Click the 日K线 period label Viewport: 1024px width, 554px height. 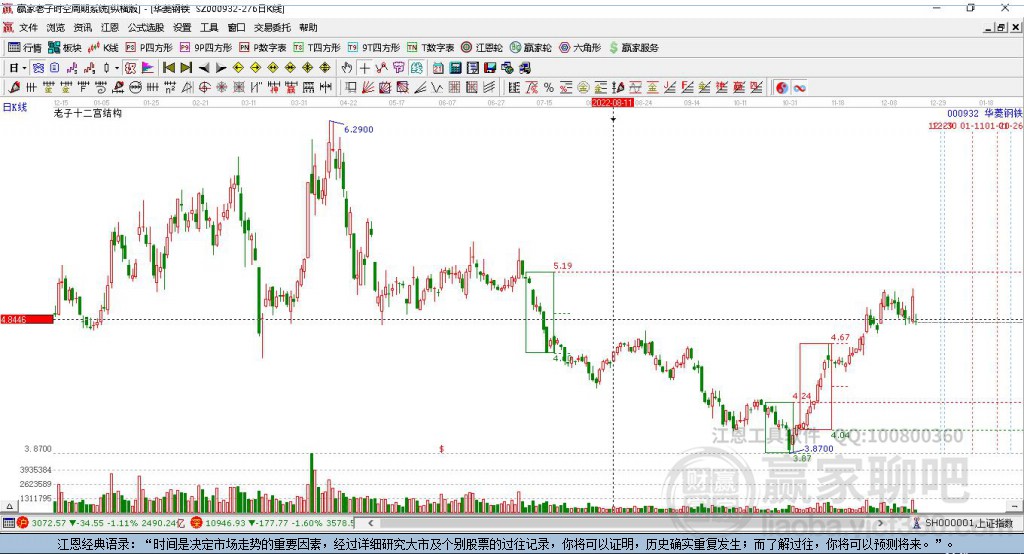coord(15,107)
